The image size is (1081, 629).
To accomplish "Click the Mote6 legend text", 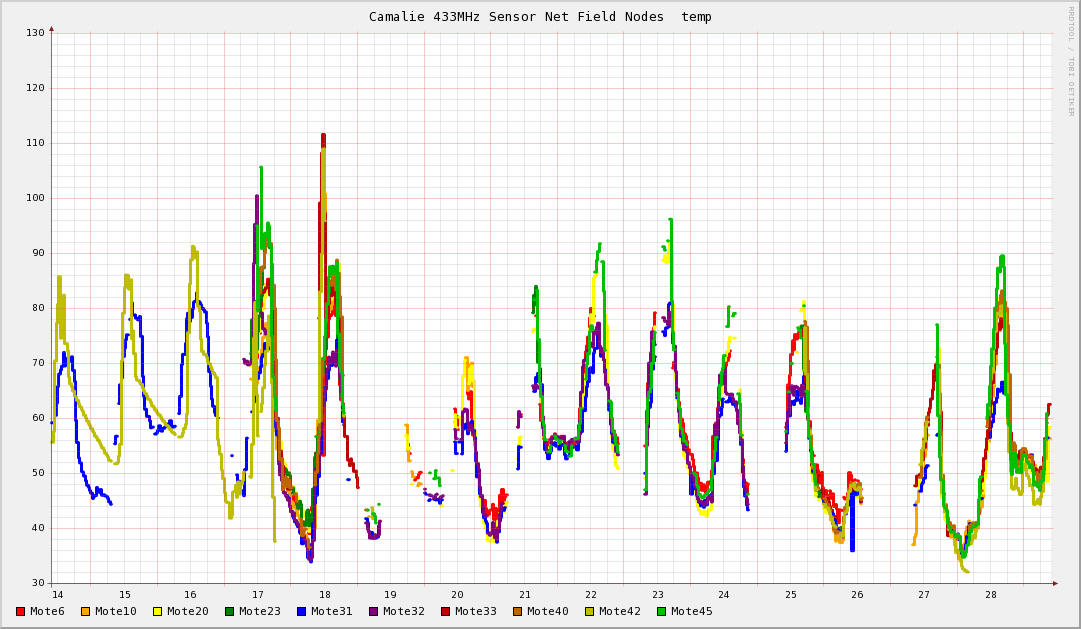I will pyautogui.click(x=47, y=611).
